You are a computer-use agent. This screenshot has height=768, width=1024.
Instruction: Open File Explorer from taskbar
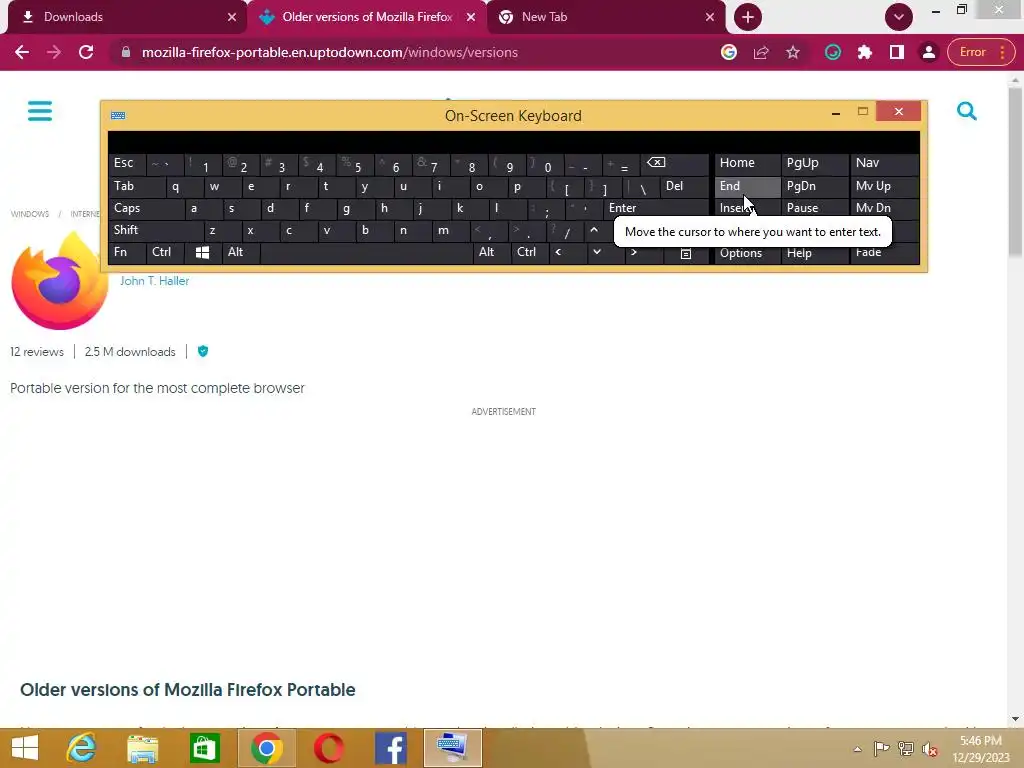pyautogui.click(x=143, y=748)
